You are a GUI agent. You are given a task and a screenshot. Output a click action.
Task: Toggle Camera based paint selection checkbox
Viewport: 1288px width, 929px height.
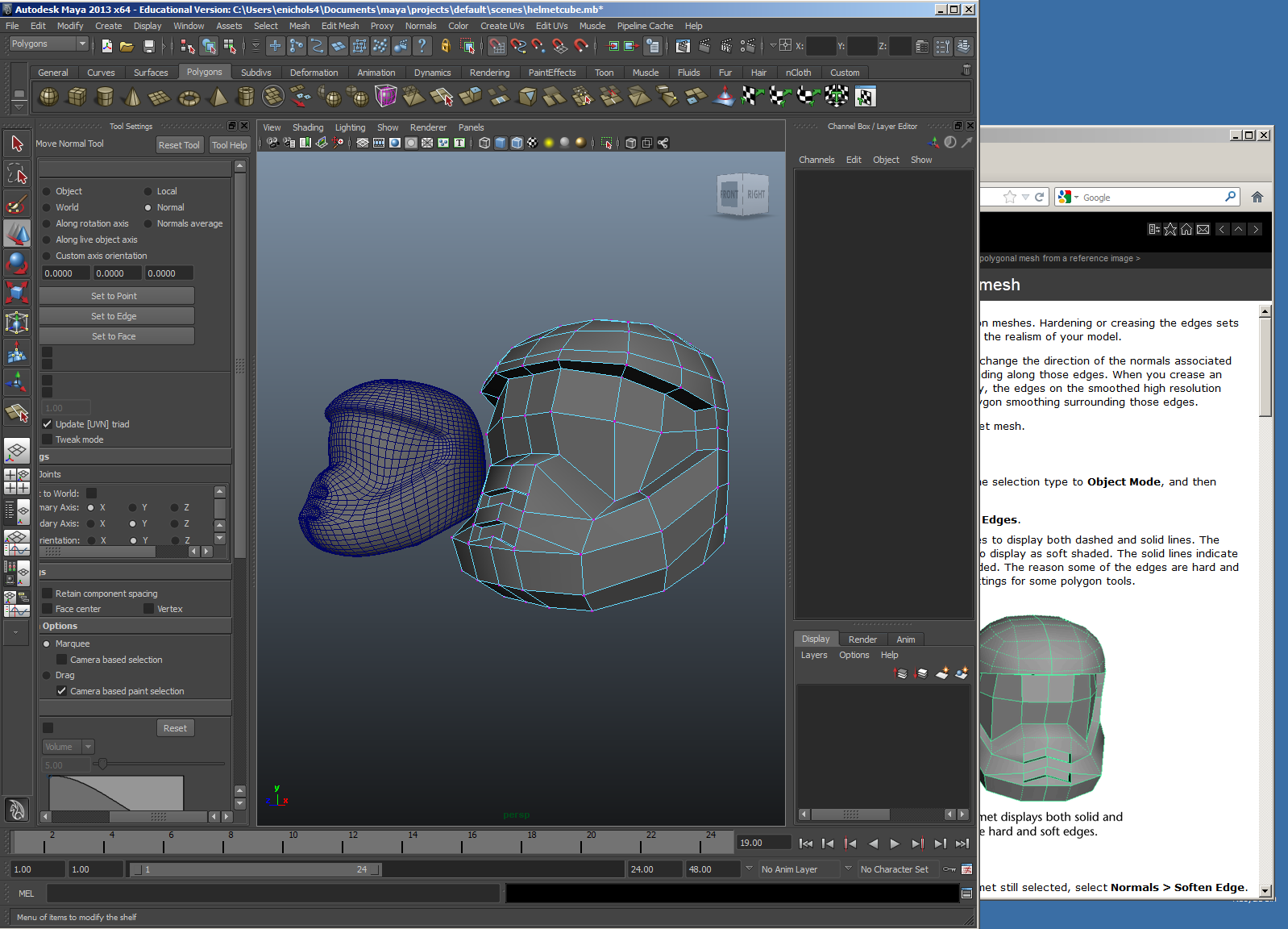point(62,691)
